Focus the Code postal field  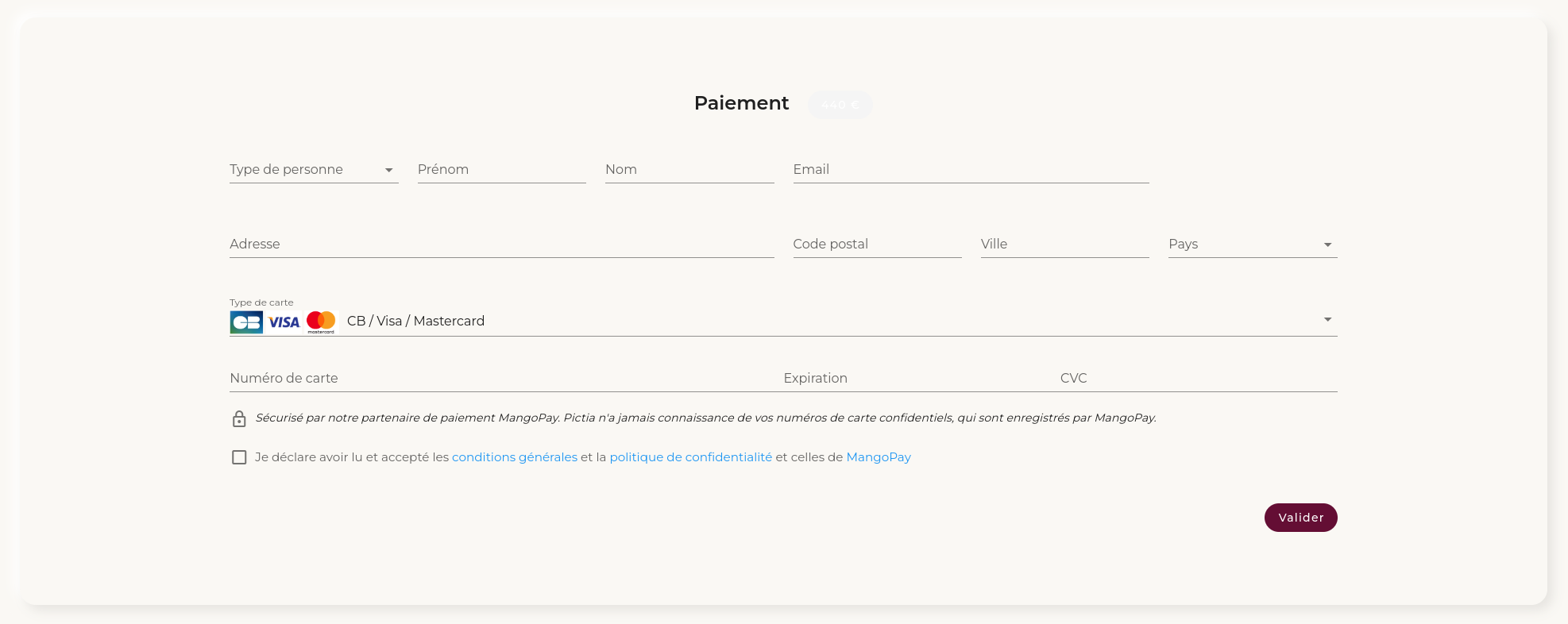(x=876, y=245)
